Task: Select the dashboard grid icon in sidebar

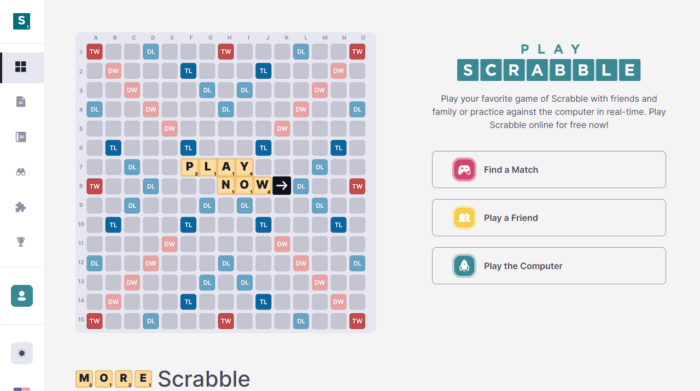Action: click(x=21, y=67)
